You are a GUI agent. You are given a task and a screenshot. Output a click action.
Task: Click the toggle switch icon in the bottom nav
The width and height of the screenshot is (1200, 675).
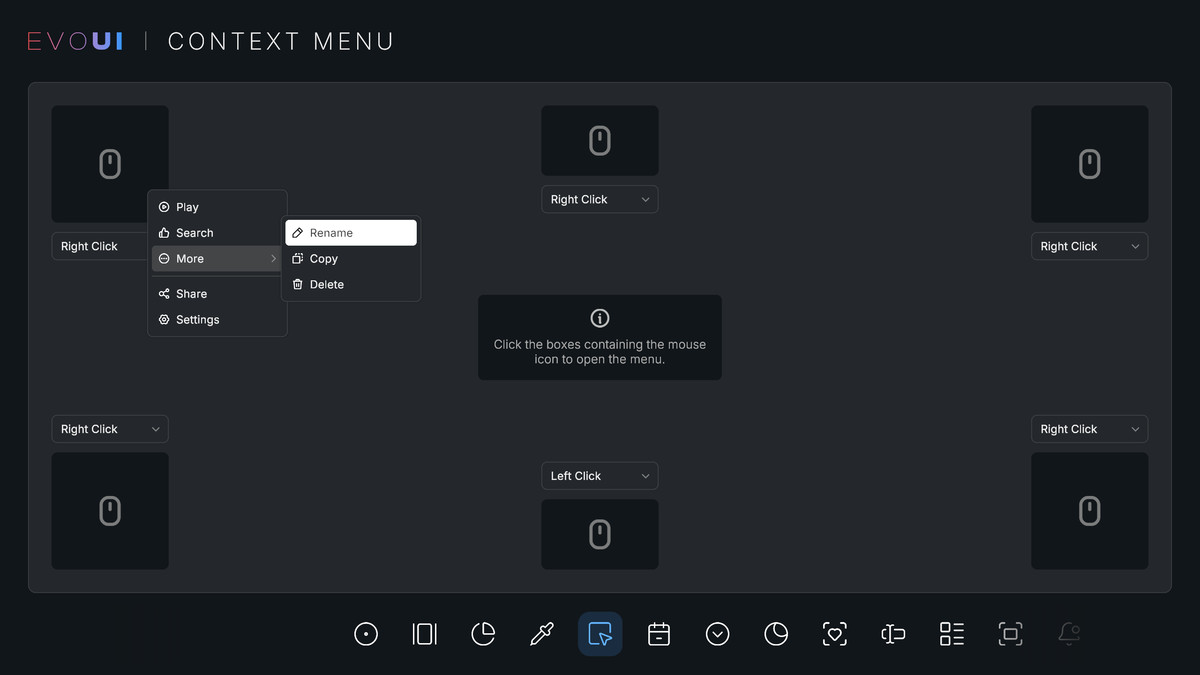coord(892,633)
